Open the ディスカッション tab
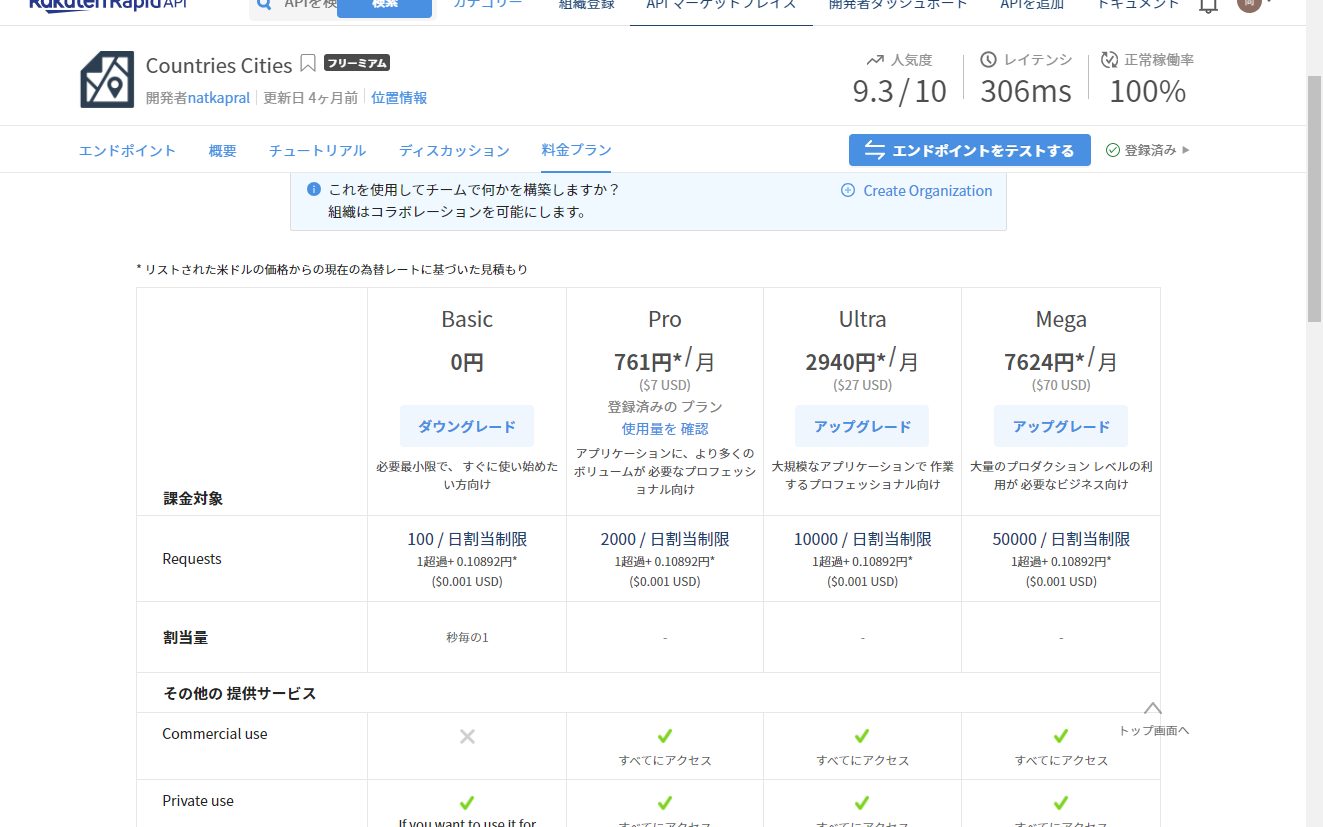 tap(454, 151)
